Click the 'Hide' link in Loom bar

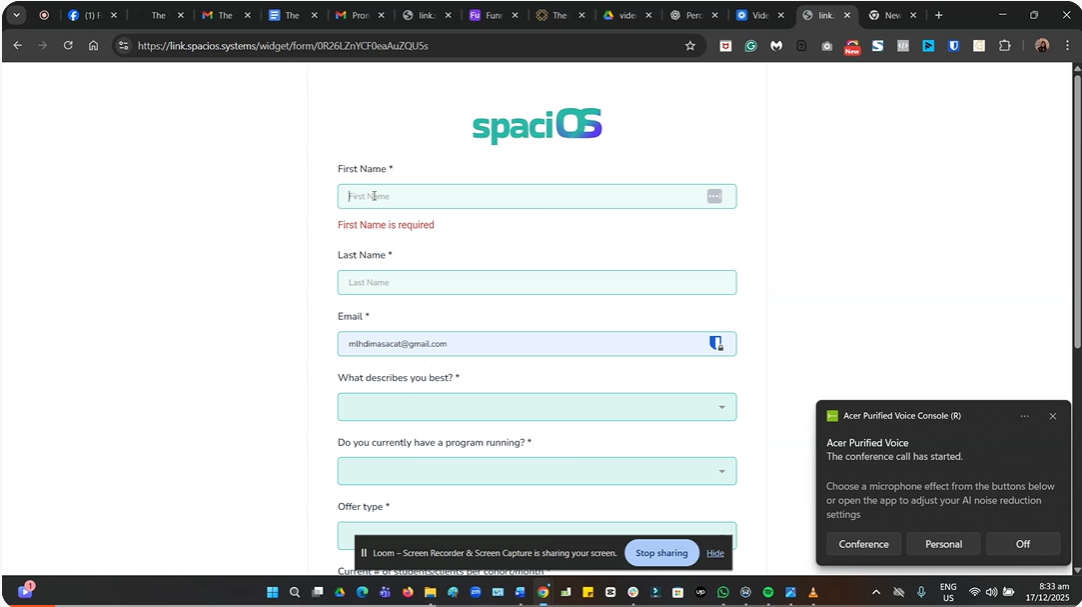click(715, 553)
